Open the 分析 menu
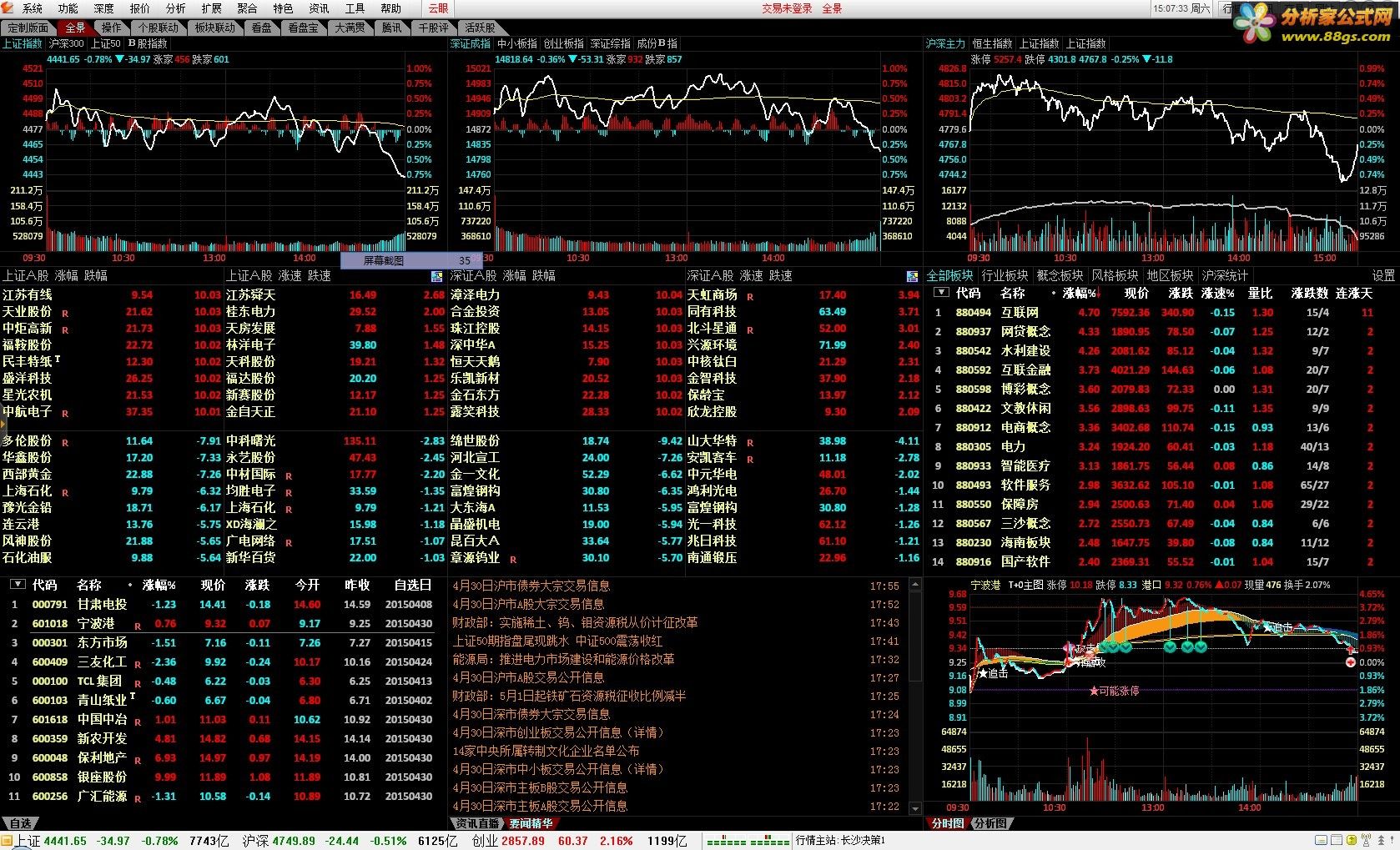This screenshot has height=850, width=1400. (x=176, y=8)
